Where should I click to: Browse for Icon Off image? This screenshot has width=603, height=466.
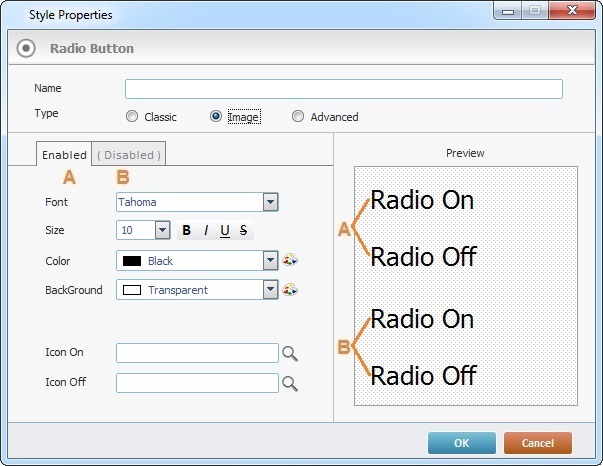click(x=290, y=383)
